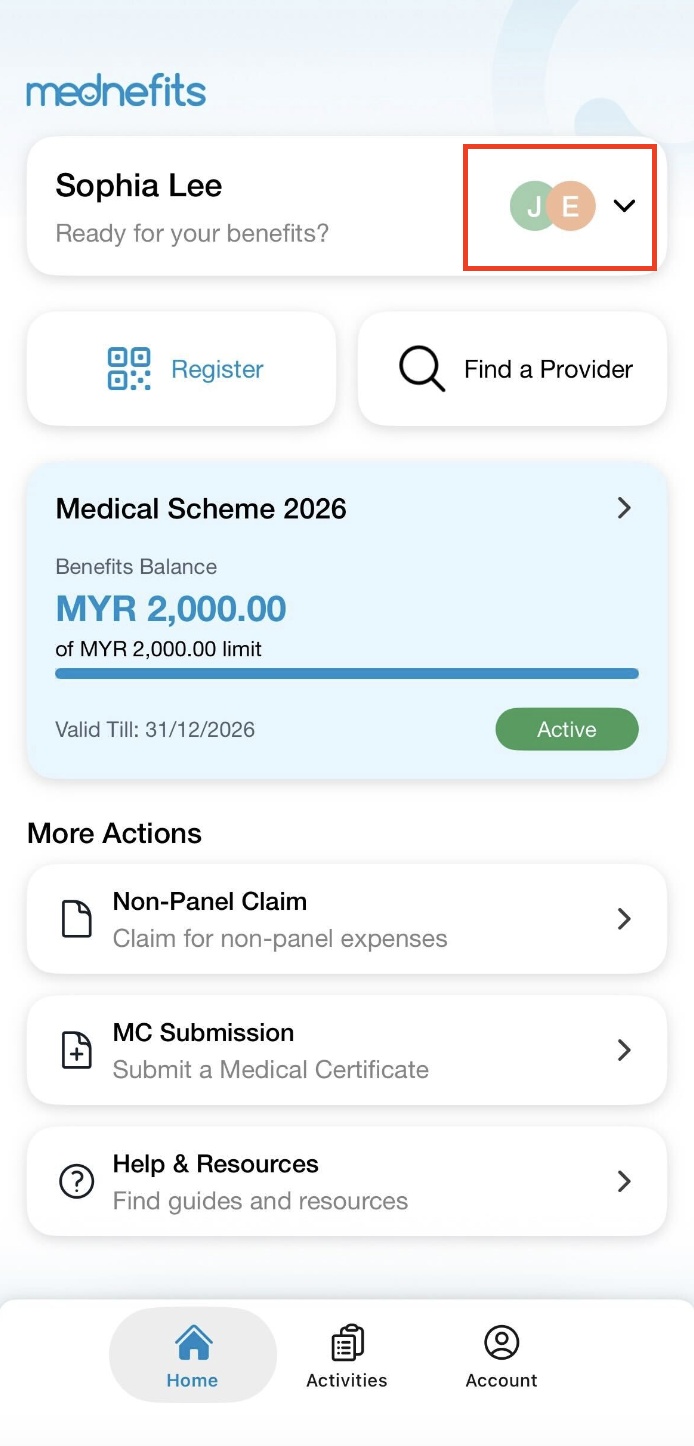Switch to the Activities tab
The width and height of the screenshot is (694, 1446).
tap(347, 1358)
